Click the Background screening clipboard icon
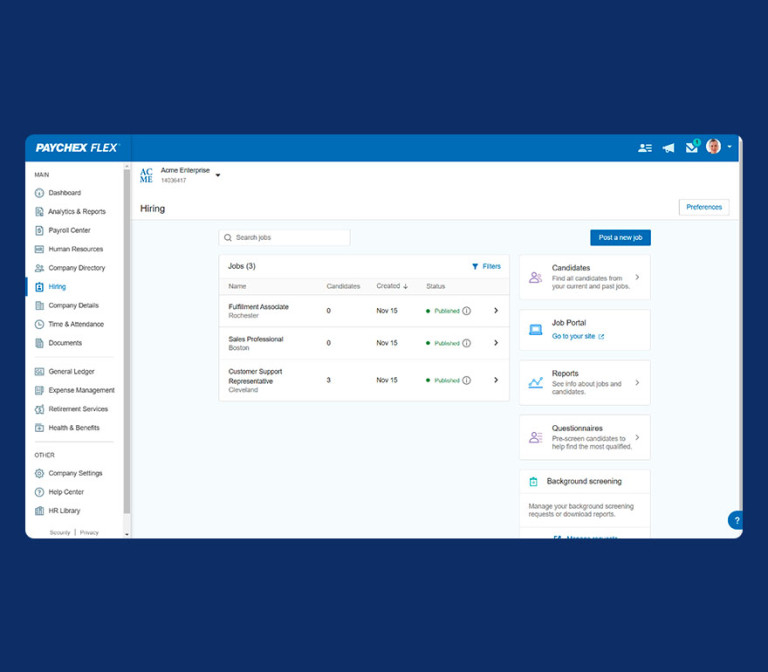The image size is (768, 672). point(533,481)
